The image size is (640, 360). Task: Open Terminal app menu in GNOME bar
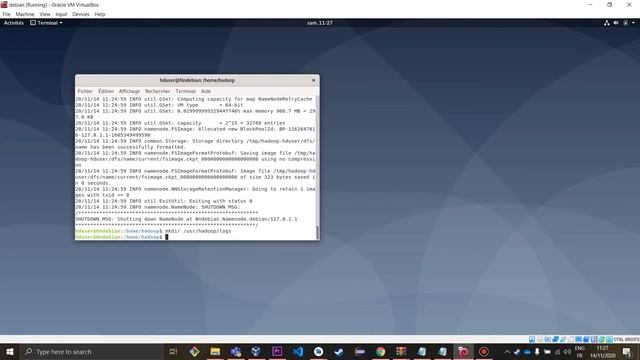(46, 23)
